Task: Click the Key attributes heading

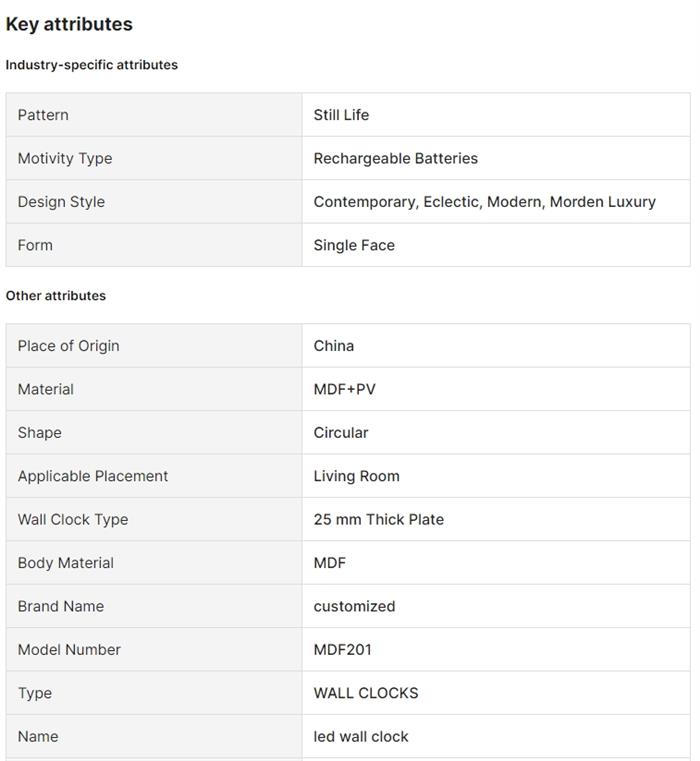Action: 69,24
